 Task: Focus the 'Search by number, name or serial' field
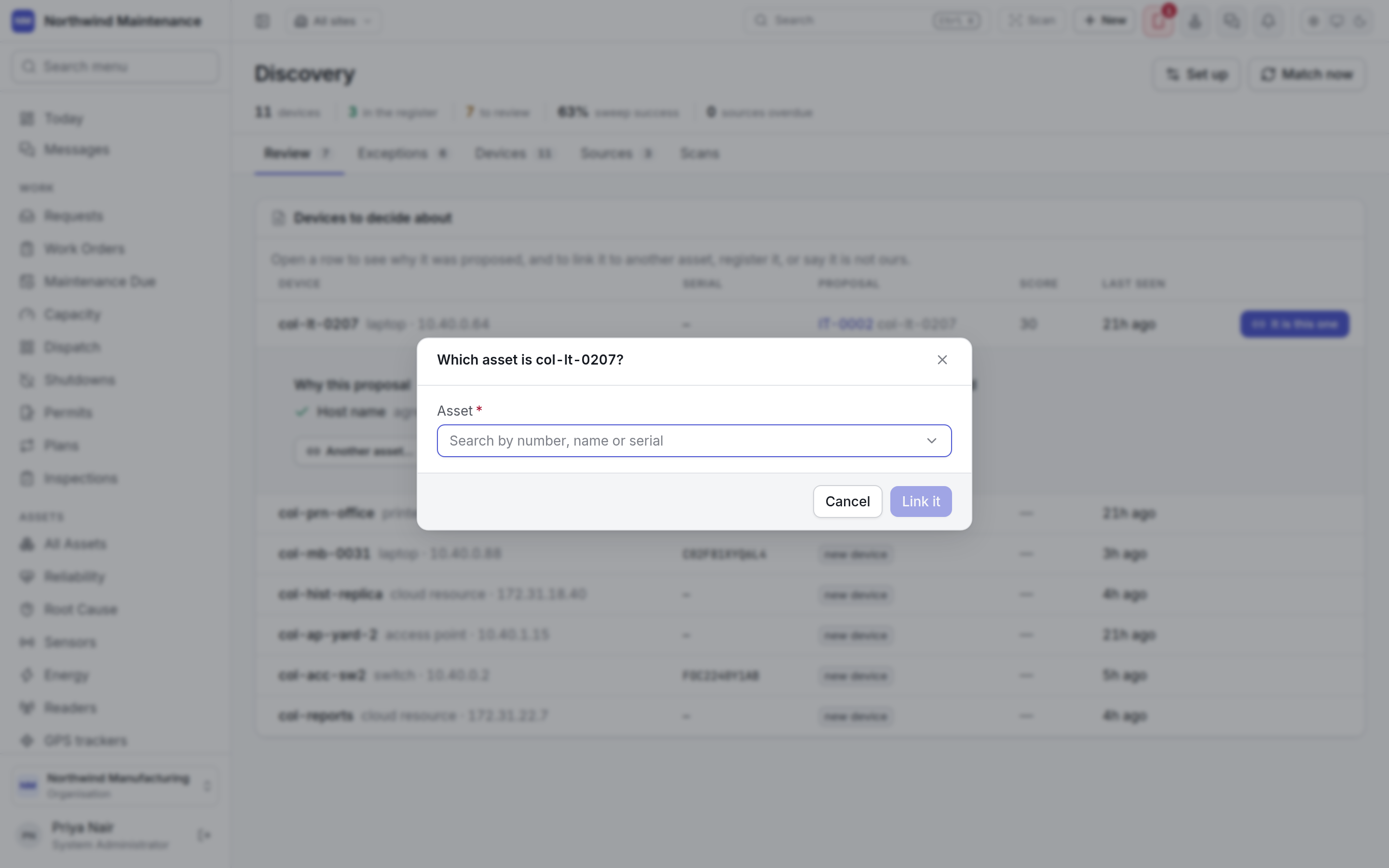pos(694,441)
